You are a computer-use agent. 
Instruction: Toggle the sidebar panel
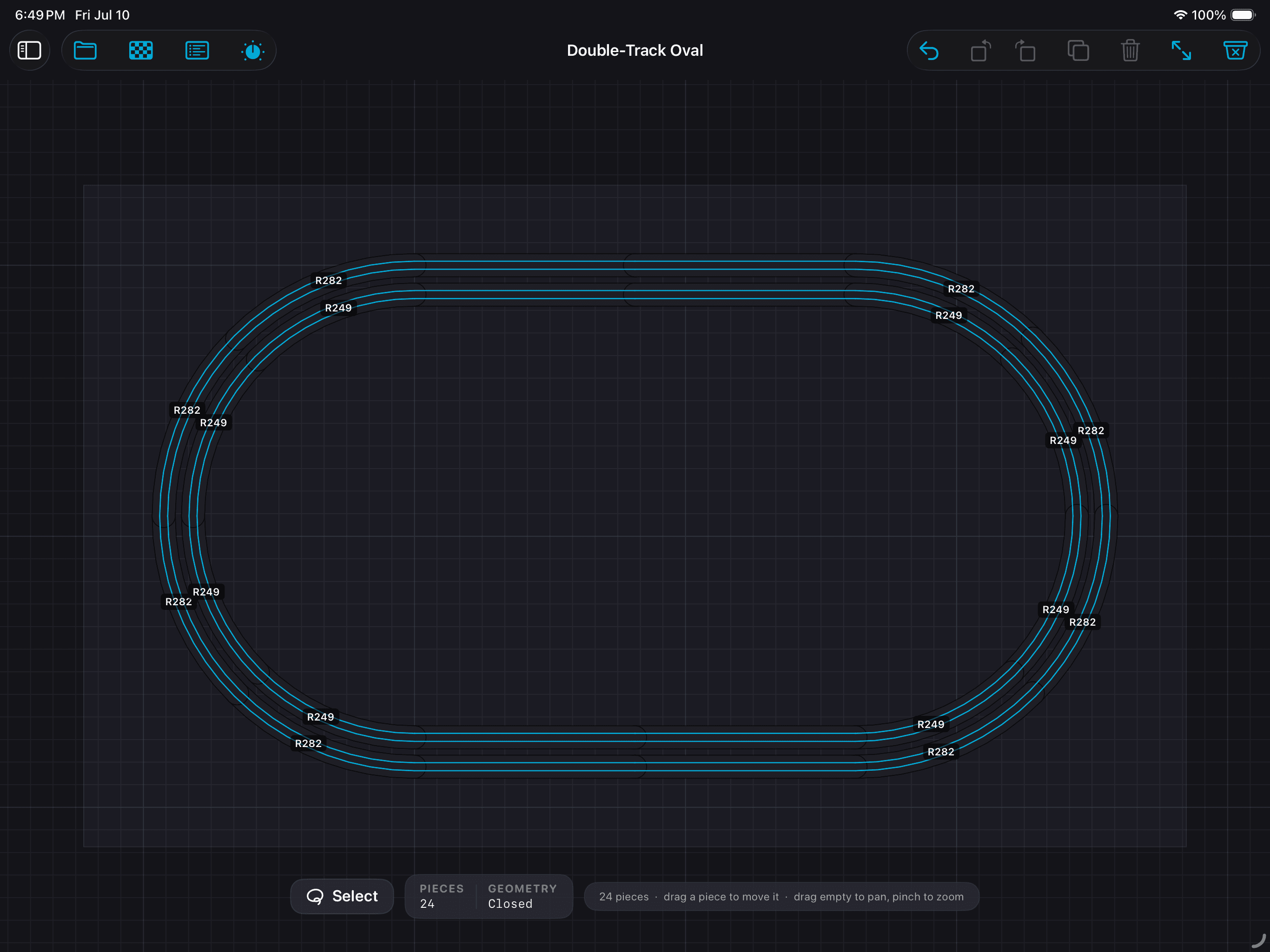[29, 51]
